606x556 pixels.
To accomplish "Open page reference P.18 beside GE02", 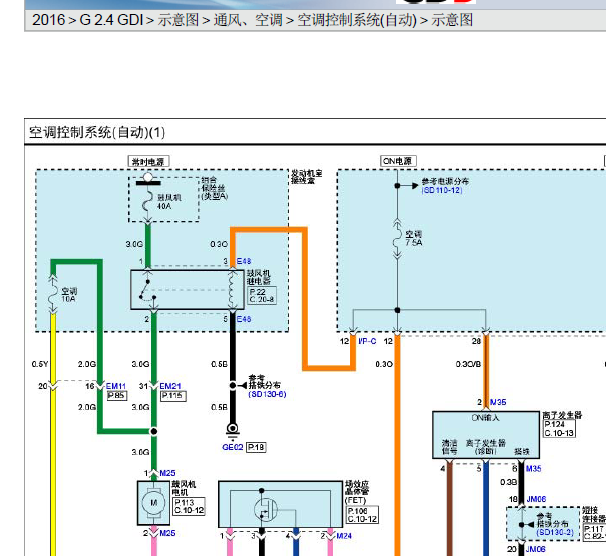I will click(256, 447).
